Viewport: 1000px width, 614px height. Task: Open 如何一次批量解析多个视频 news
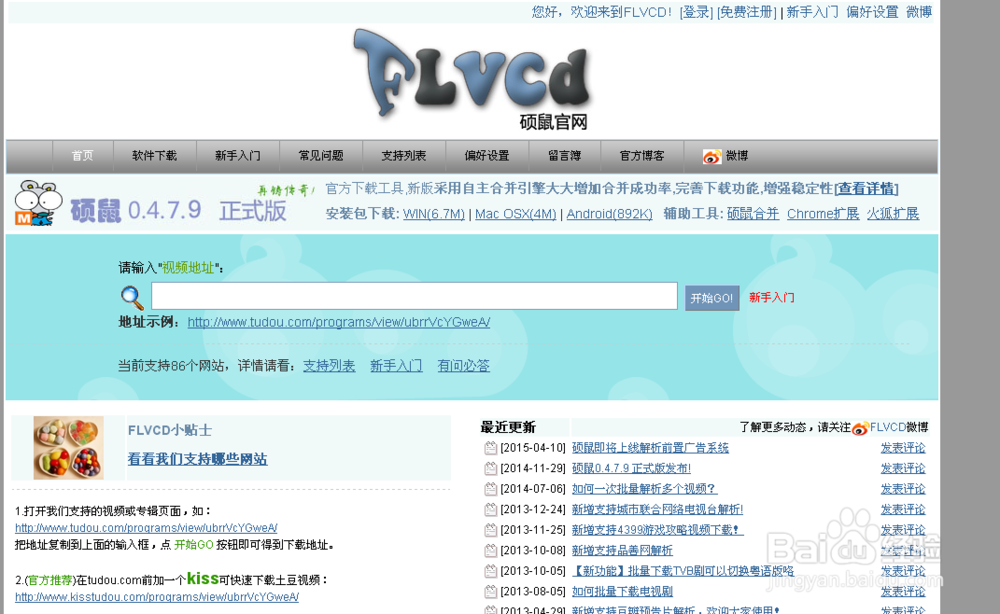coord(644,488)
